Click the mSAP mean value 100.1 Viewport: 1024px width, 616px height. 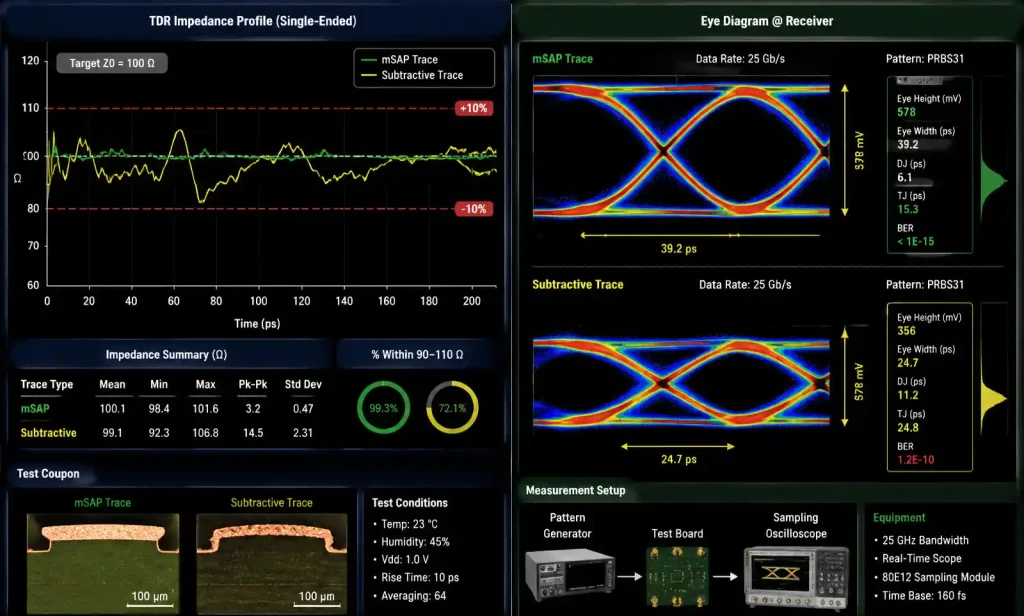click(112, 409)
